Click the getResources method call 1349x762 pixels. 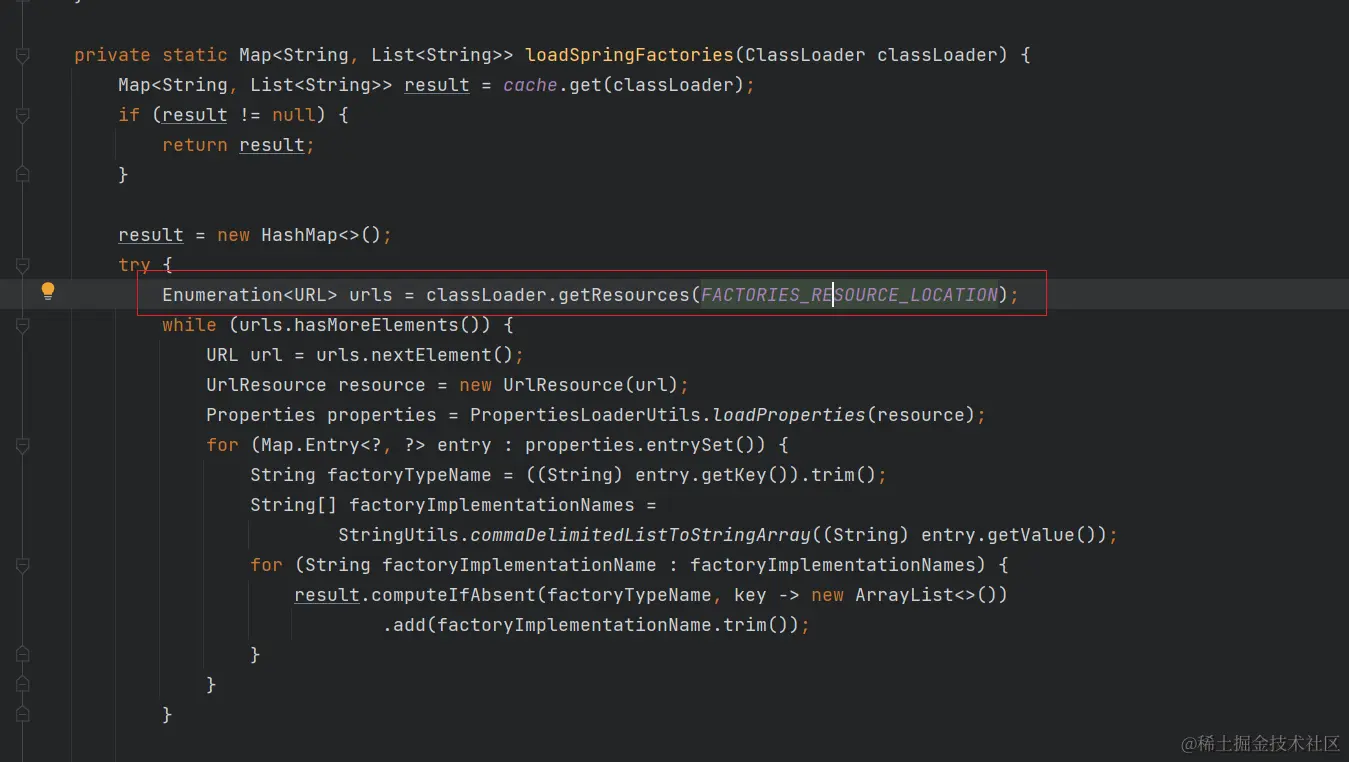[624, 295]
